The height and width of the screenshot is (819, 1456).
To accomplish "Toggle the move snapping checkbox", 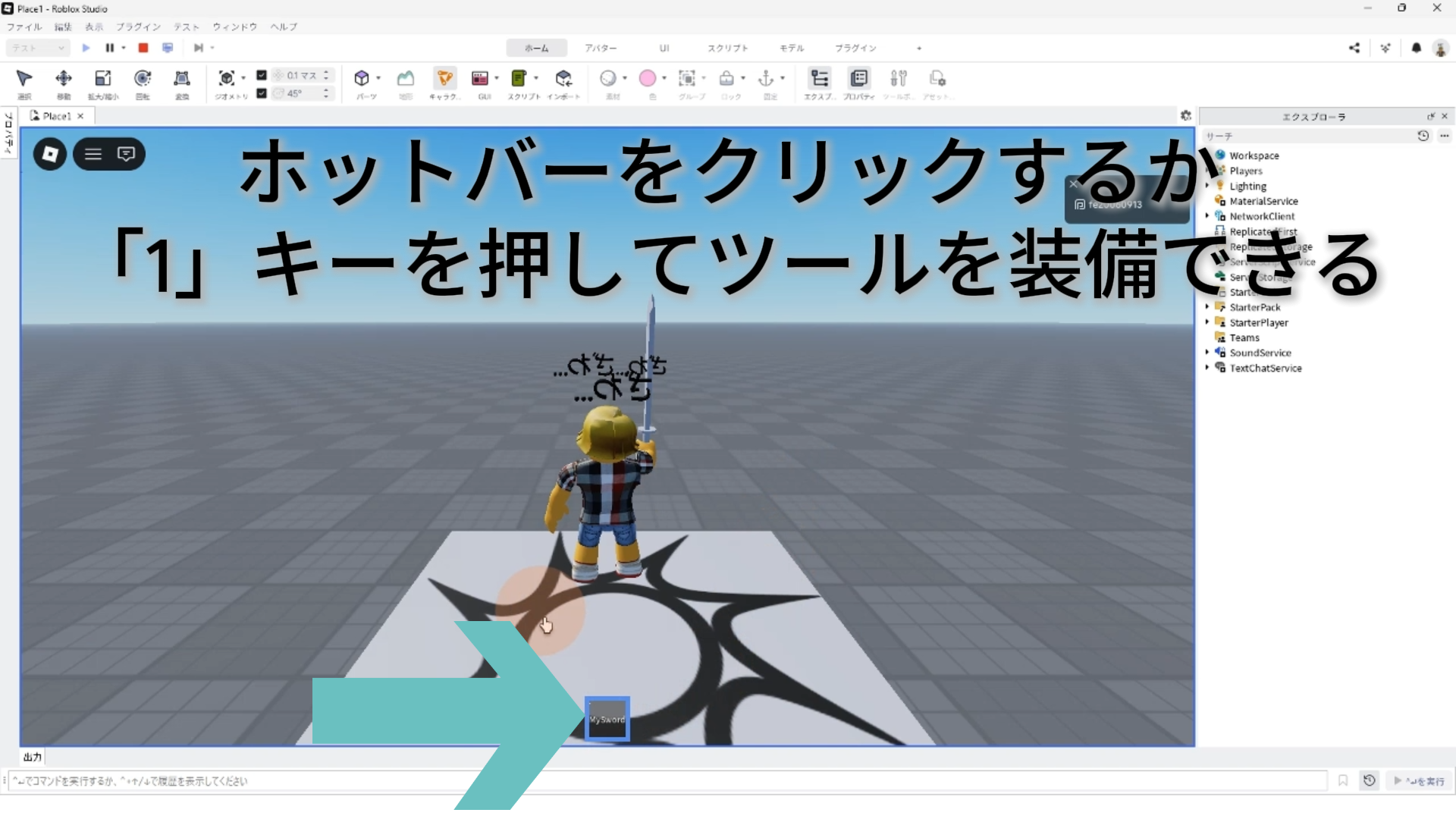I will point(262,75).
